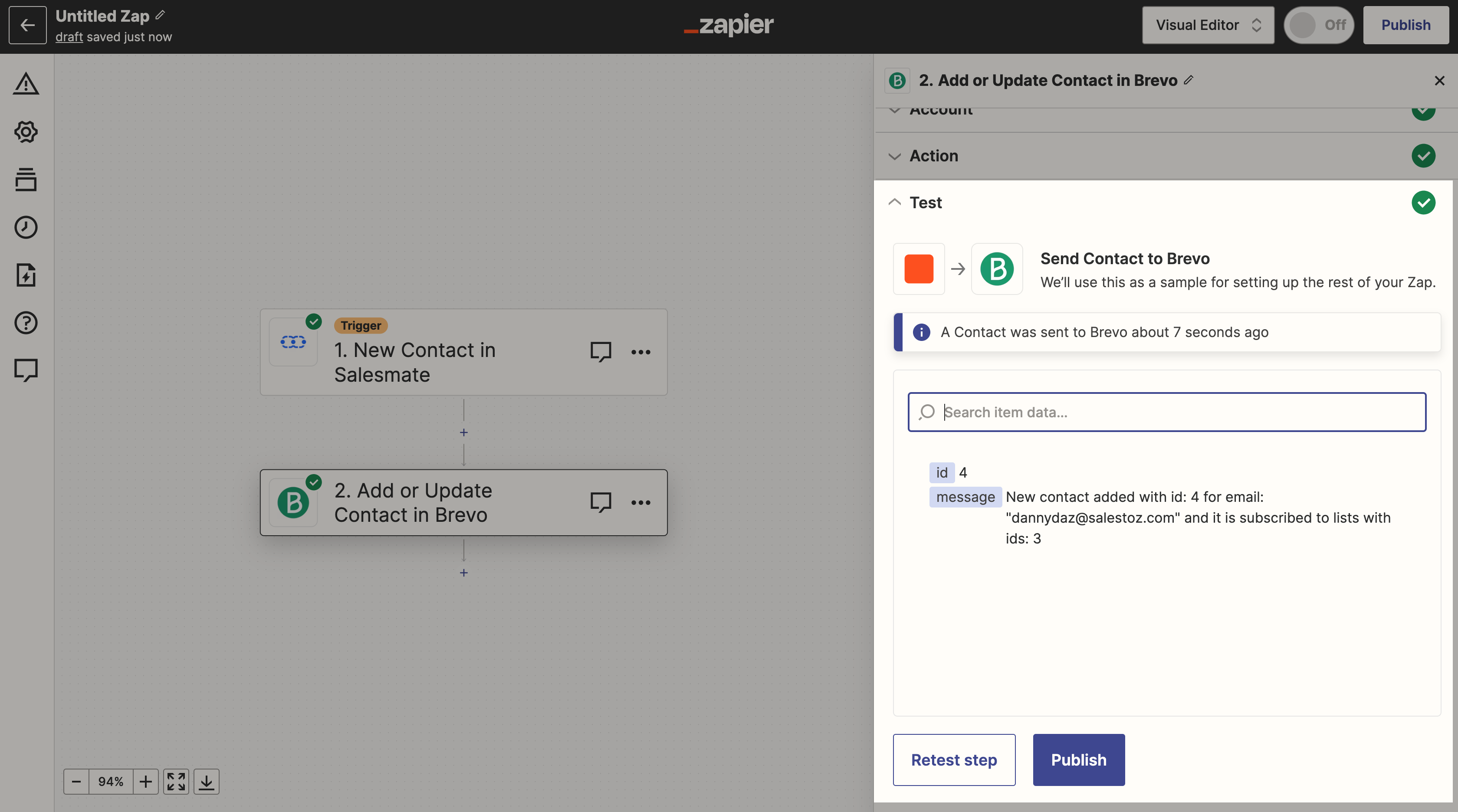The height and width of the screenshot is (812, 1458).
Task: Rename the step using the panel pencil icon
Action: click(1189, 80)
